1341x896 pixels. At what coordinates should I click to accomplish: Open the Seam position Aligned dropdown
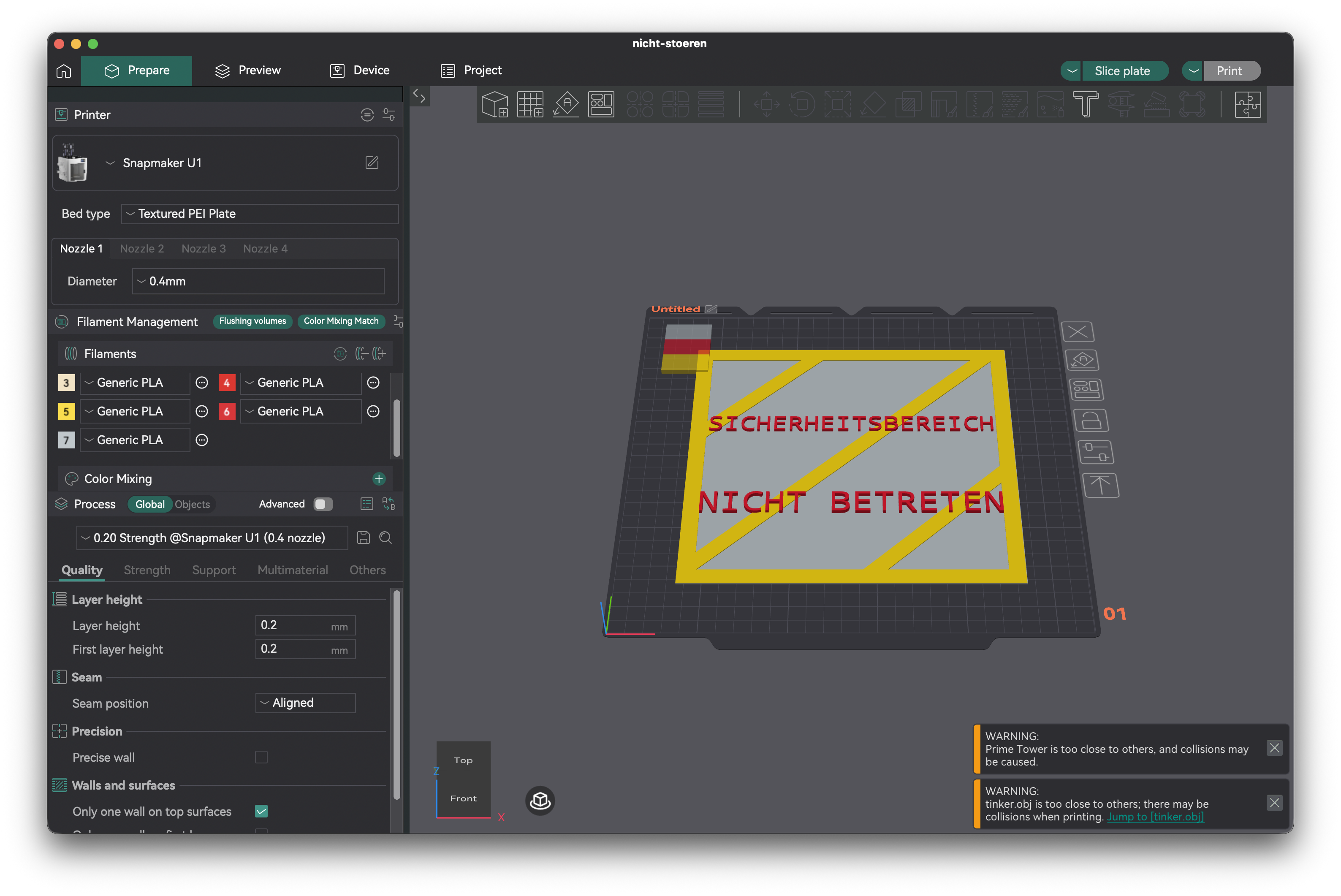tap(306, 703)
